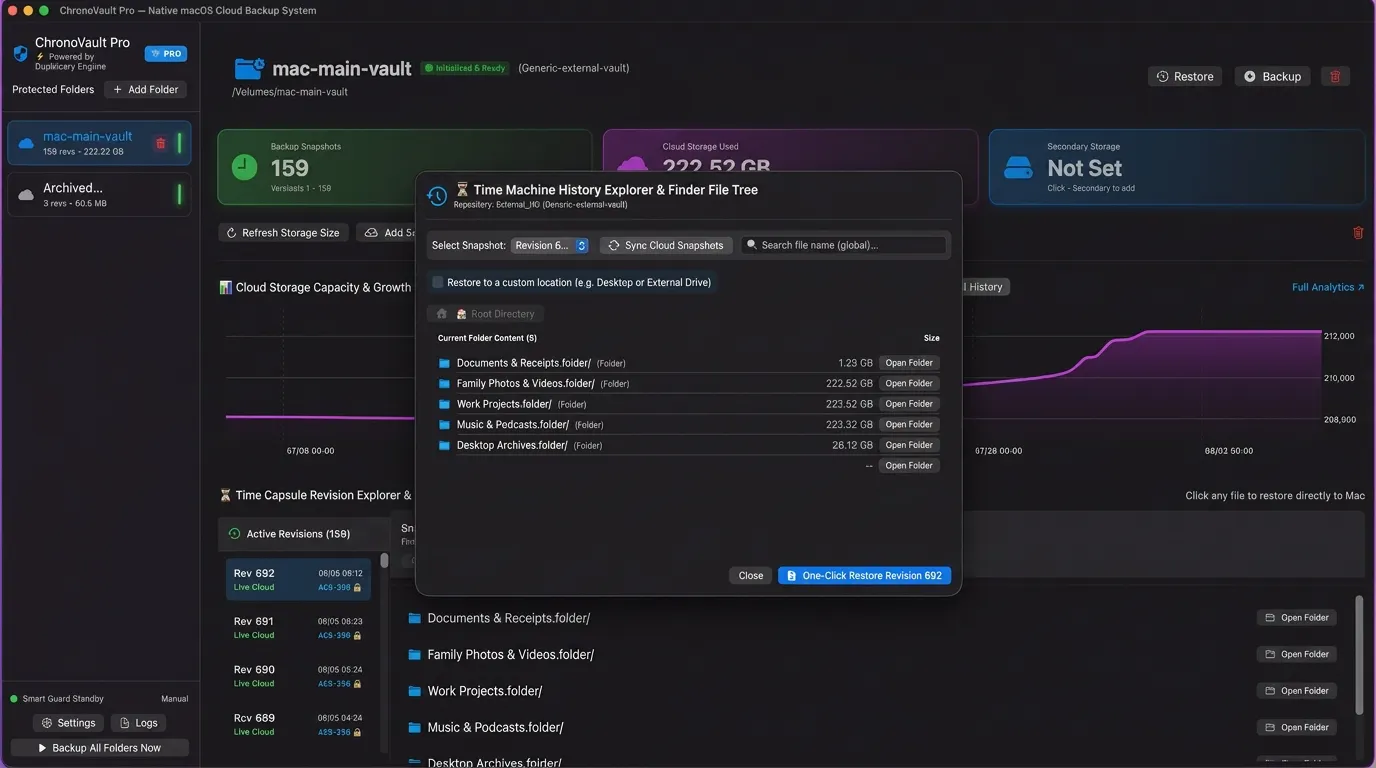Open the Settings button in sidebar footer
The image size is (1376, 768).
pyautogui.click(x=69, y=723)
